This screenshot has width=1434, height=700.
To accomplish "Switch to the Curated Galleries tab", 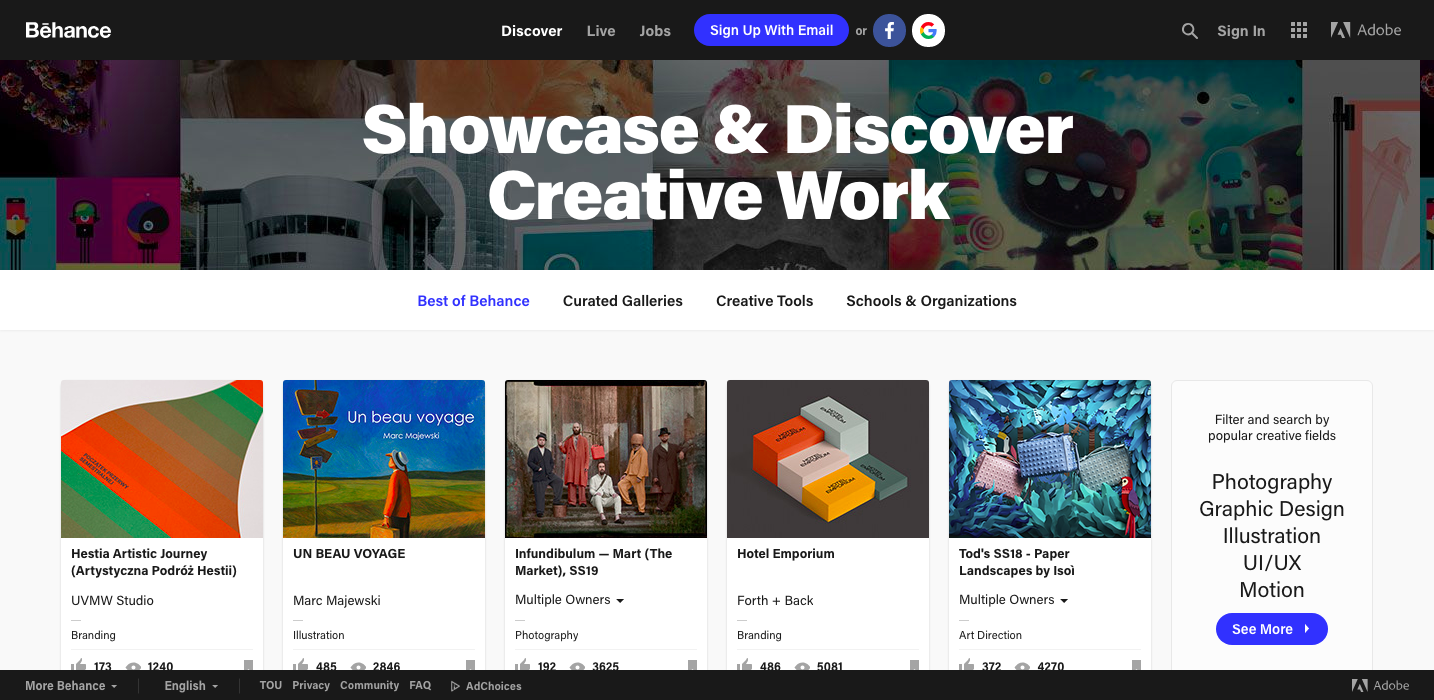I will click(x=622, y=300).
